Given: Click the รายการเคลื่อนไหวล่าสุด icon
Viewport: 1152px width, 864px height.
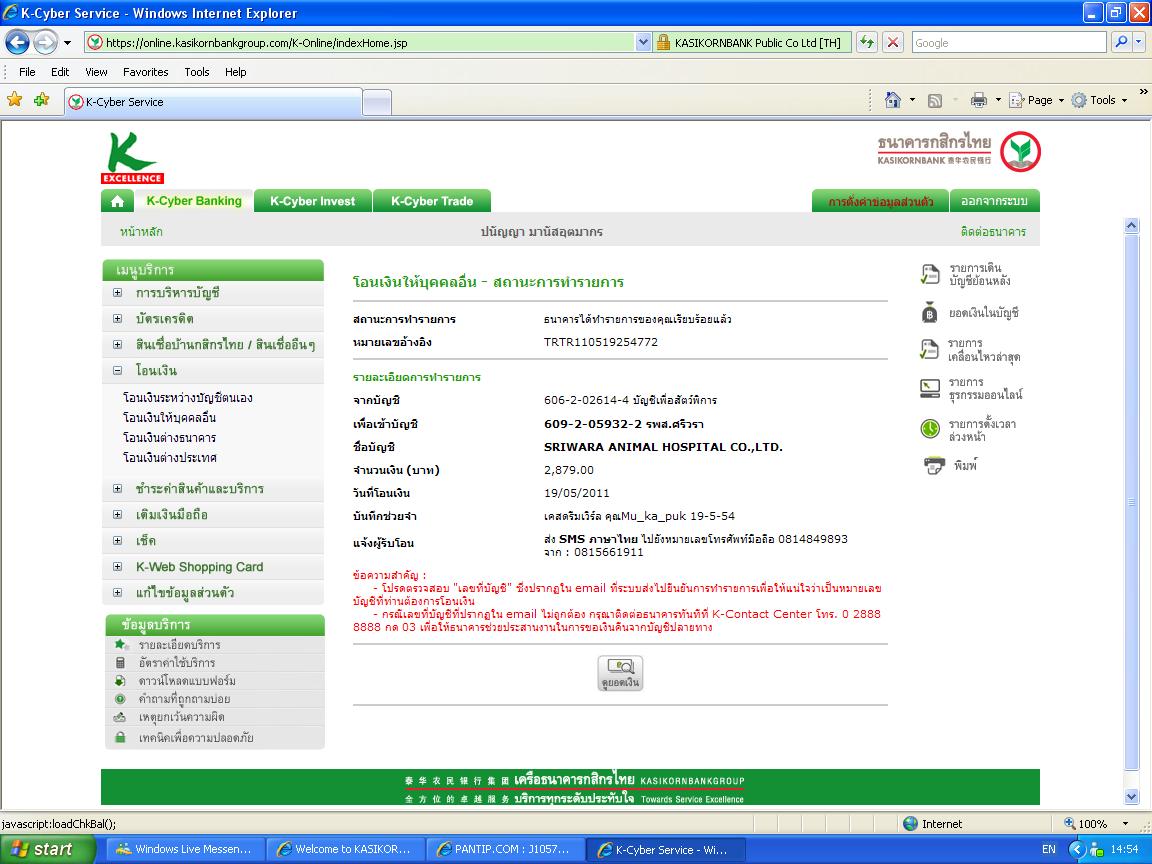Looking at the screenshot, I should 929,350.
